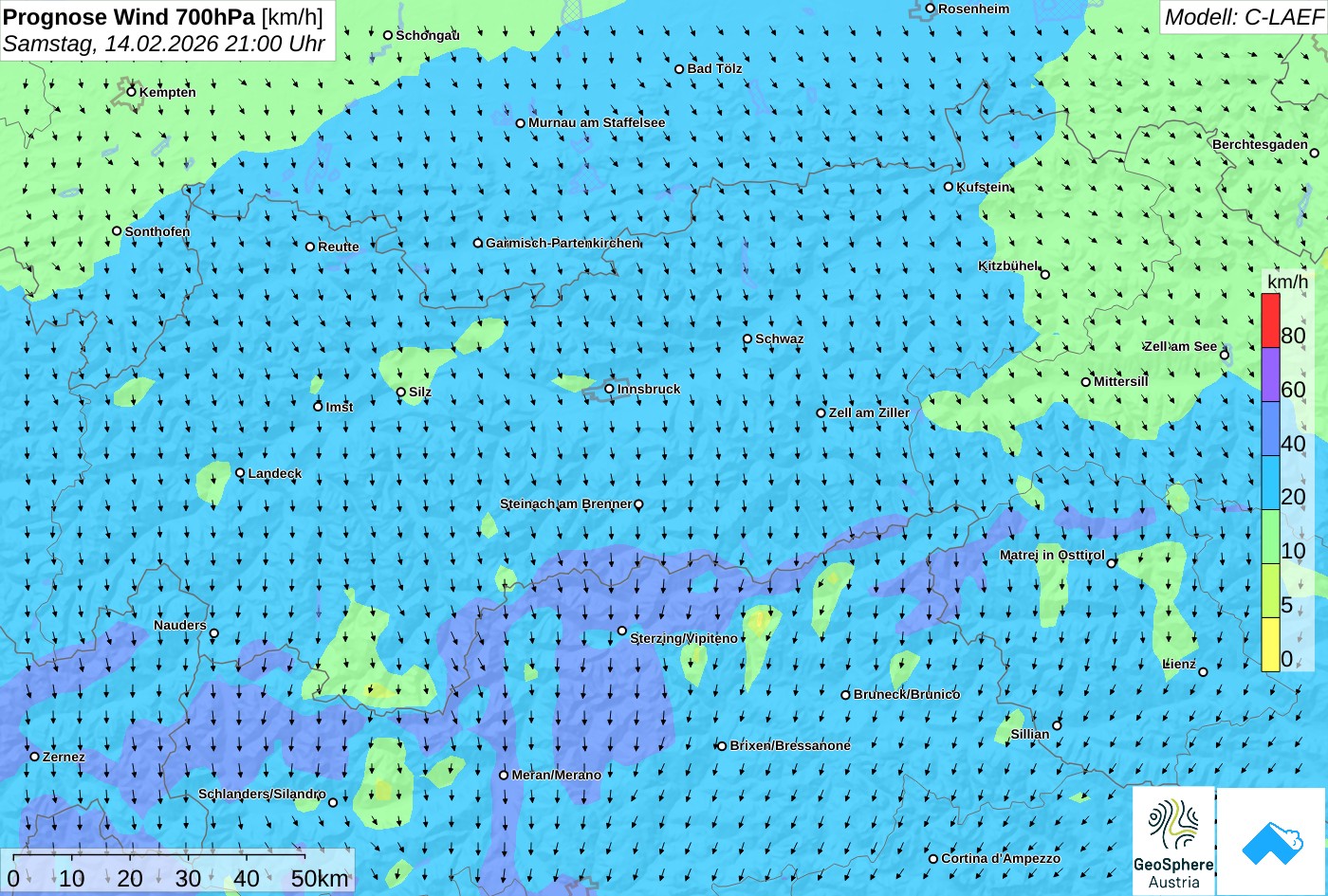Click the 'Innsbruck' city name label
The image size is (1328, 896).
(649, 389)
